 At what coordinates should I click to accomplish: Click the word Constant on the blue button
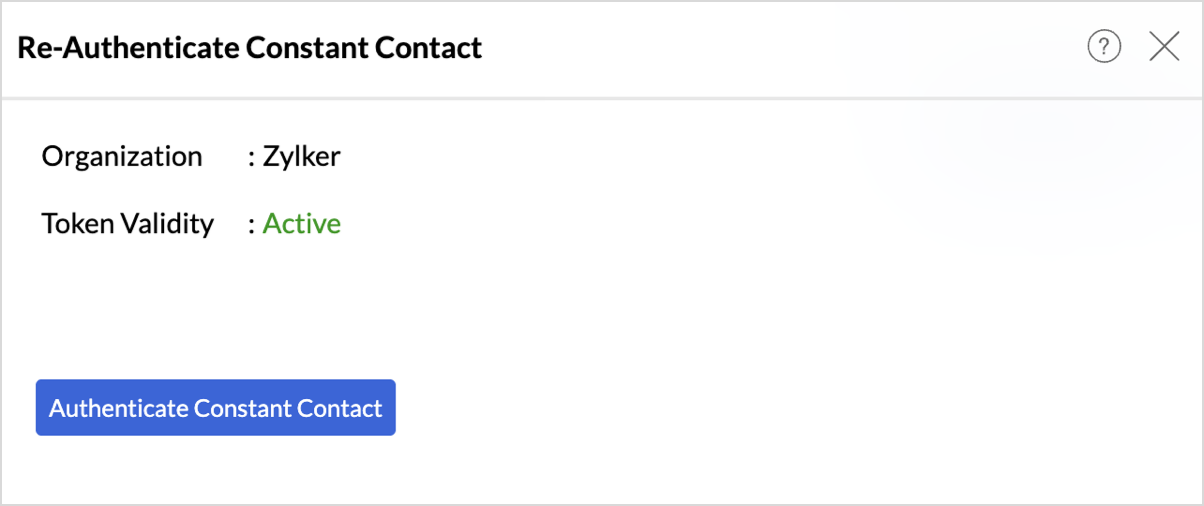point(243,408)
